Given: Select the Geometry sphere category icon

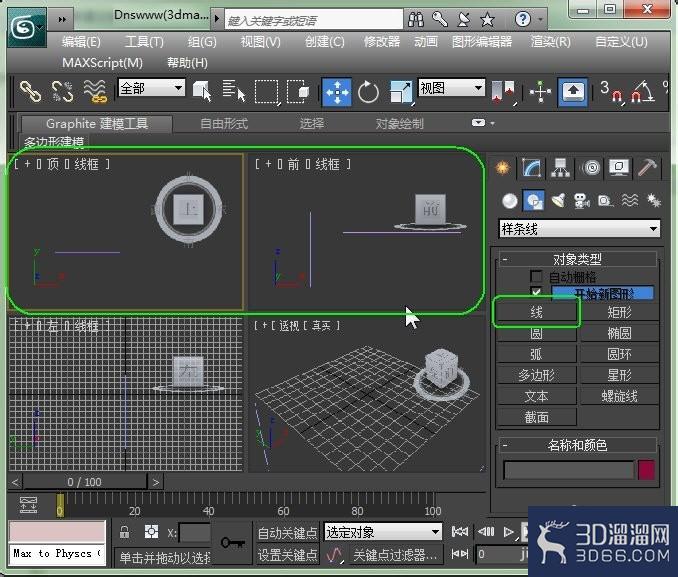Looking at the screenshot, I should 510,201.
